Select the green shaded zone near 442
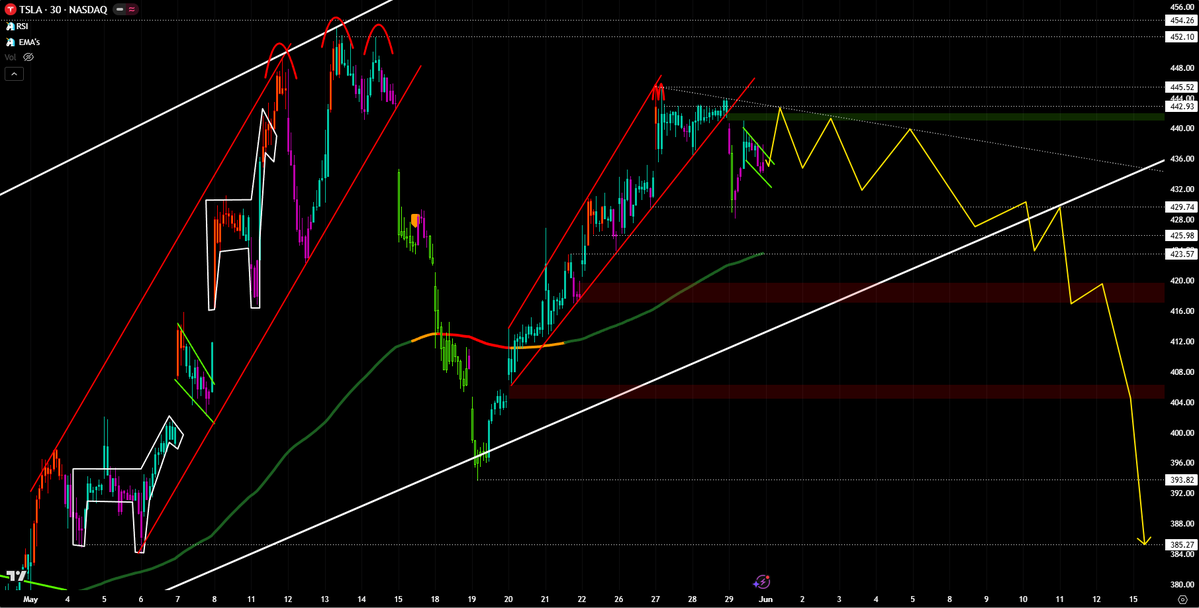The image size is (1199, 608). (x=945, y=116)
